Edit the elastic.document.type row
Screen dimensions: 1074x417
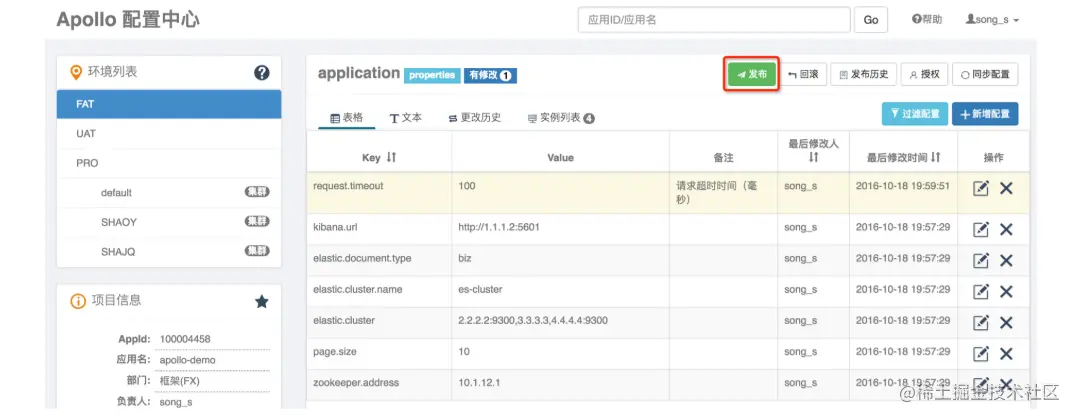point(981,260)
